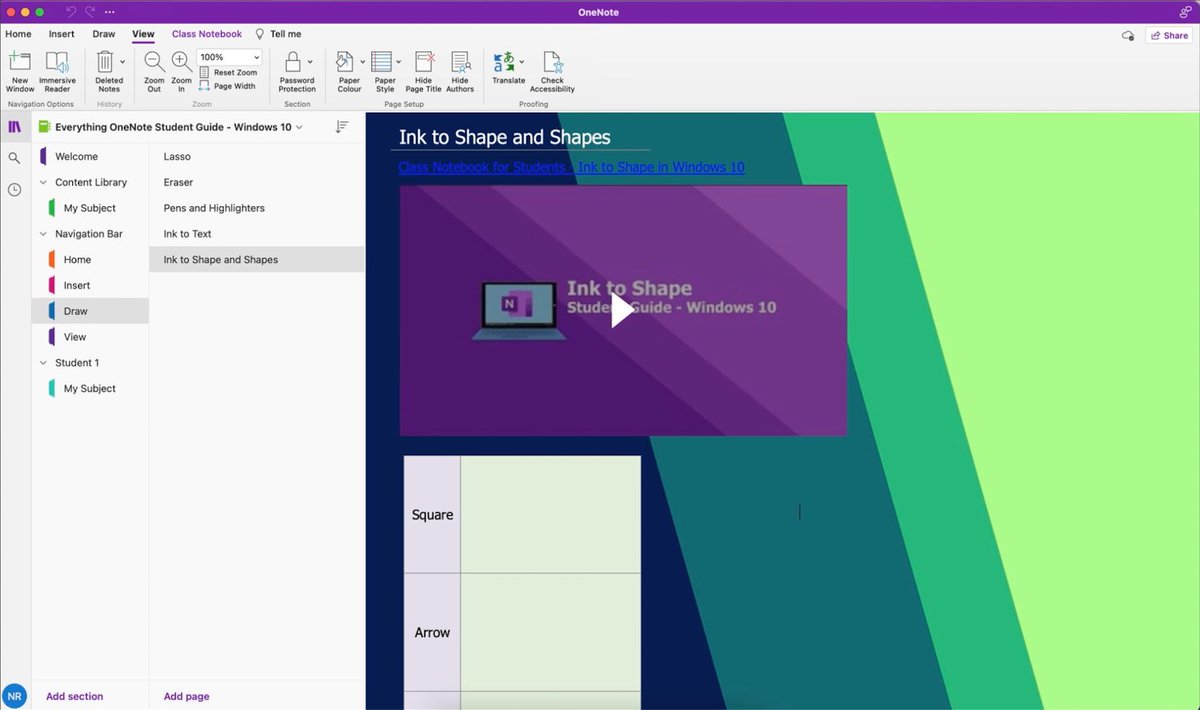Click the Undo arrow in title bar

[x=71, y=11]
